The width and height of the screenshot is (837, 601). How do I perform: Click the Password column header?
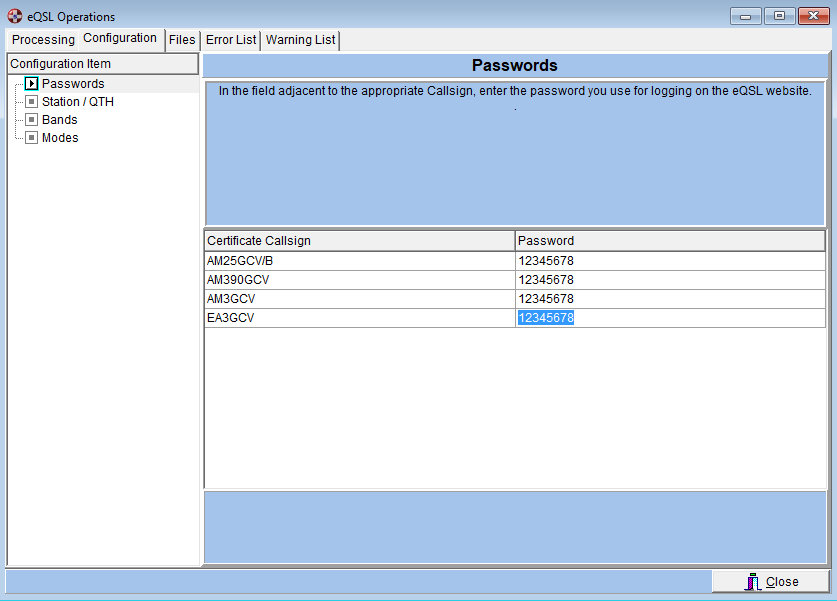pos(669,241)
